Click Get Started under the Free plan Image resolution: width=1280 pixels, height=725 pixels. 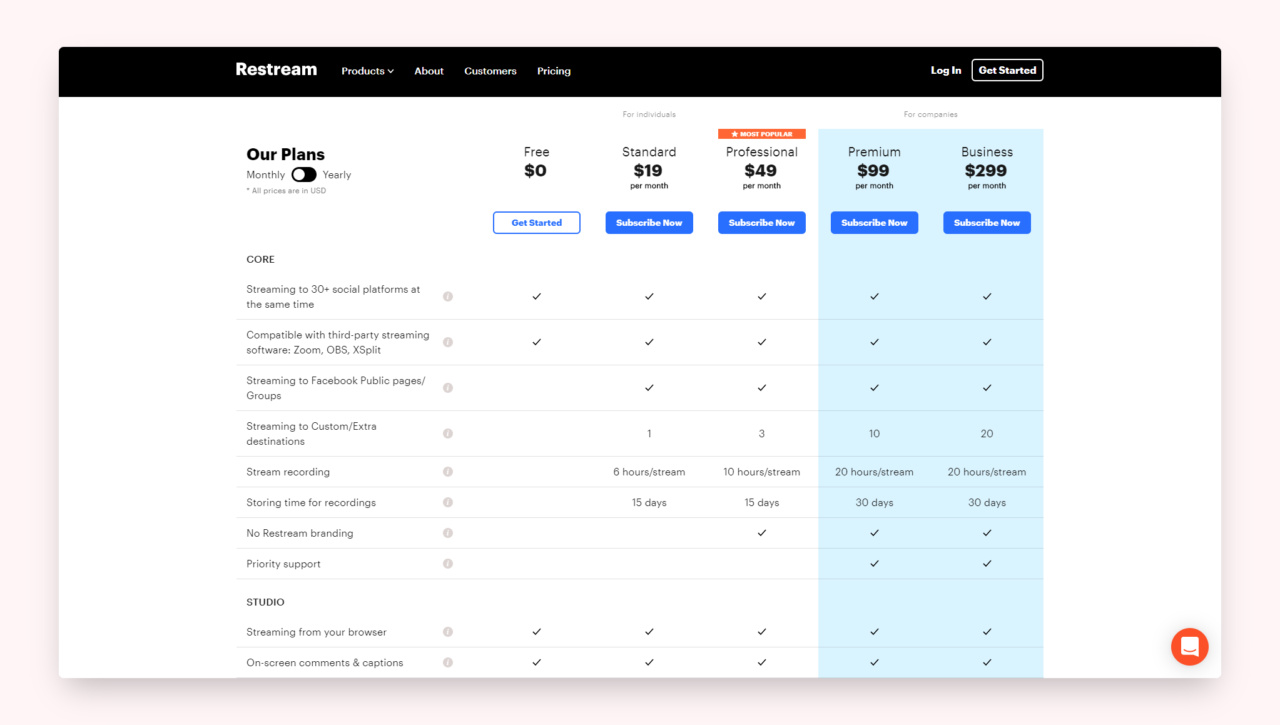tap(536, 223)
